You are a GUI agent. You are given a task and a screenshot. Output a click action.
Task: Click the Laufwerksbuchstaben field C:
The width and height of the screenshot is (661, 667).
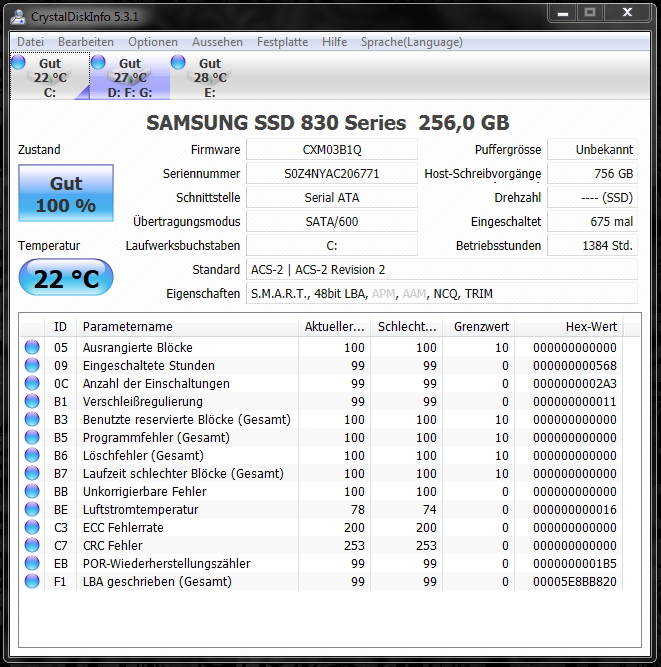(x=332, y=245)
